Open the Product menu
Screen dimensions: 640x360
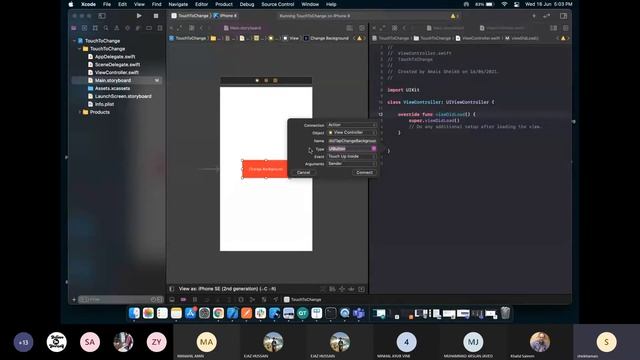224,4
